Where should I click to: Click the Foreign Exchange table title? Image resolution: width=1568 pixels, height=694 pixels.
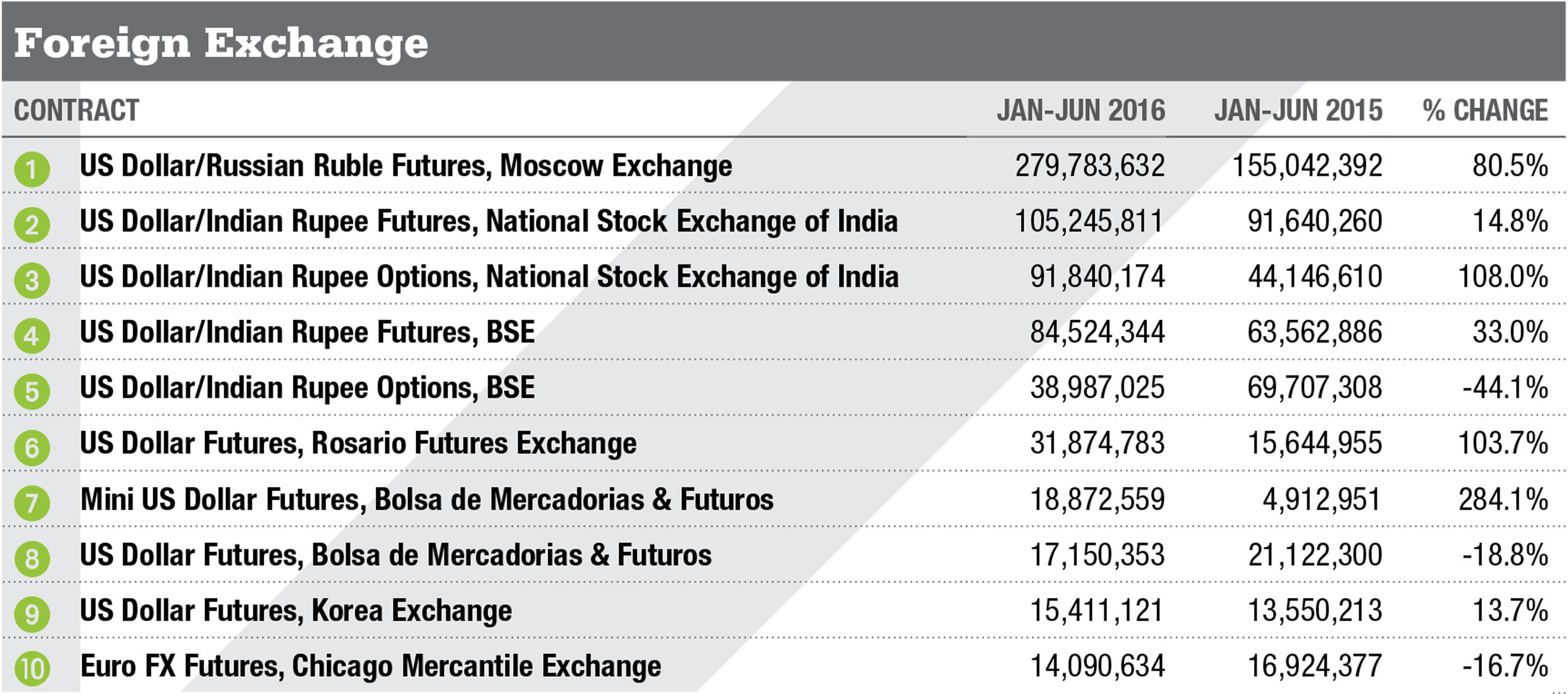tap(221, 43)
